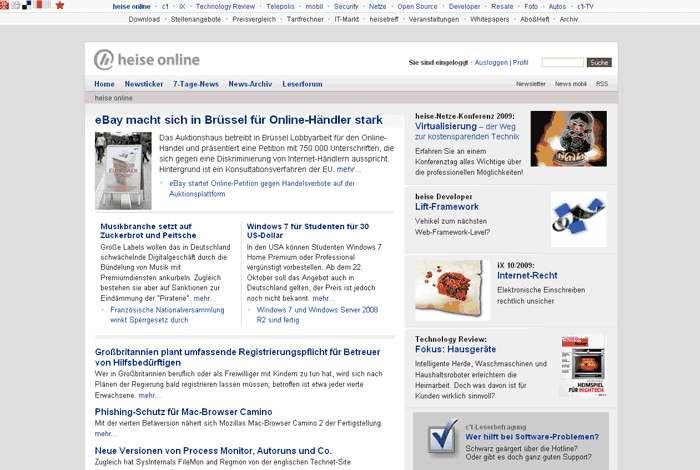
Task: Open the Großbritannien Registrierungspflicht headline
Action: [238, 357]
